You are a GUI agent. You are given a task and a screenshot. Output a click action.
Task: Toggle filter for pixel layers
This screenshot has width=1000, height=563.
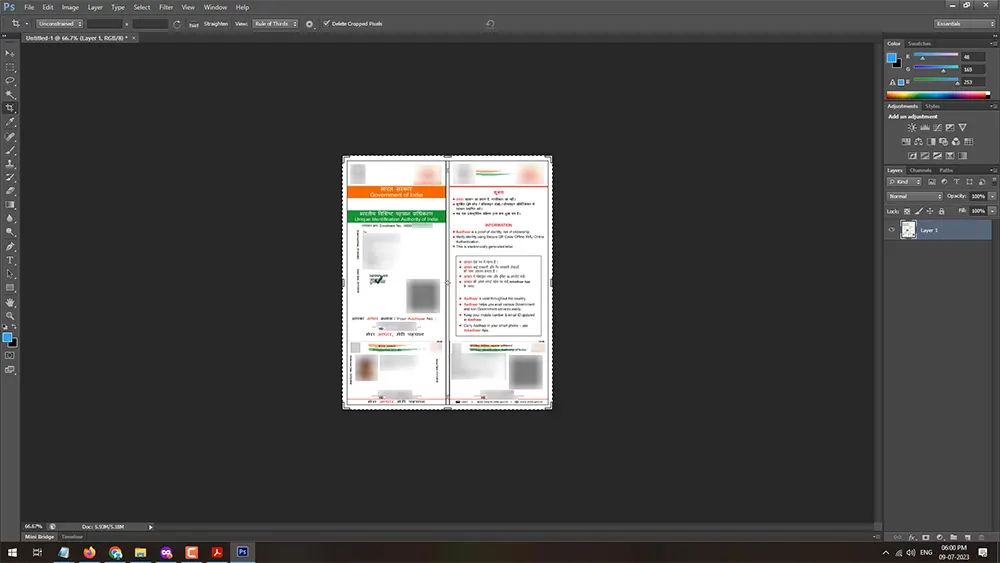(932, 182)
